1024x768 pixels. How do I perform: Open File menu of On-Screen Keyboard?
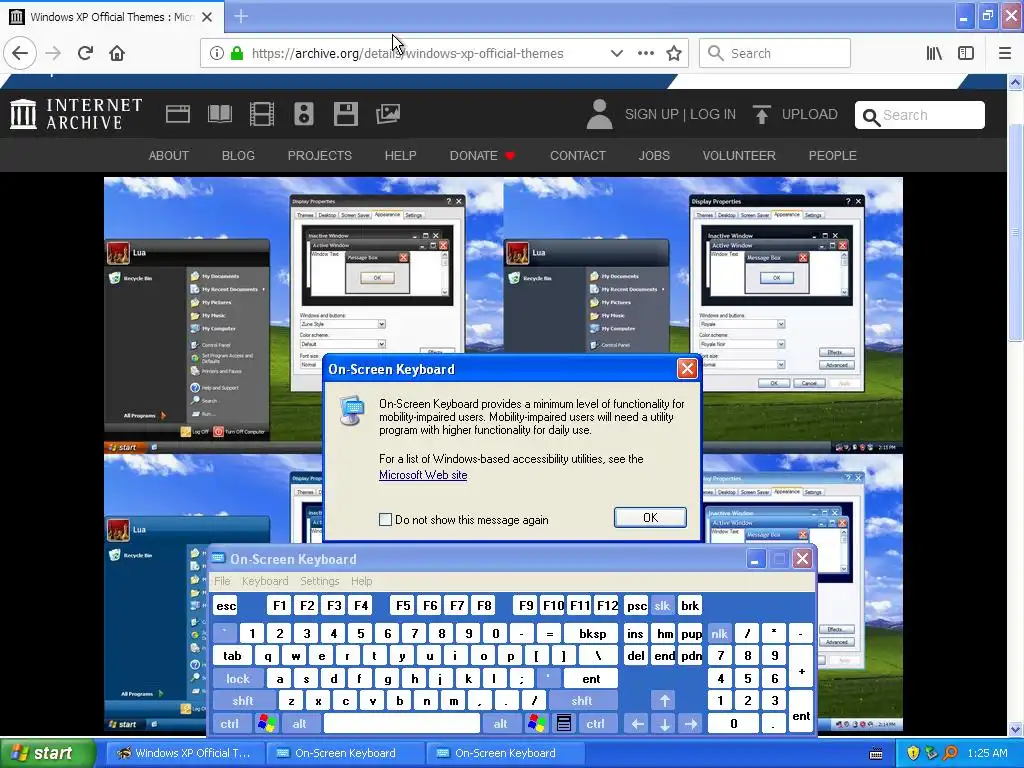pos(222,581)
